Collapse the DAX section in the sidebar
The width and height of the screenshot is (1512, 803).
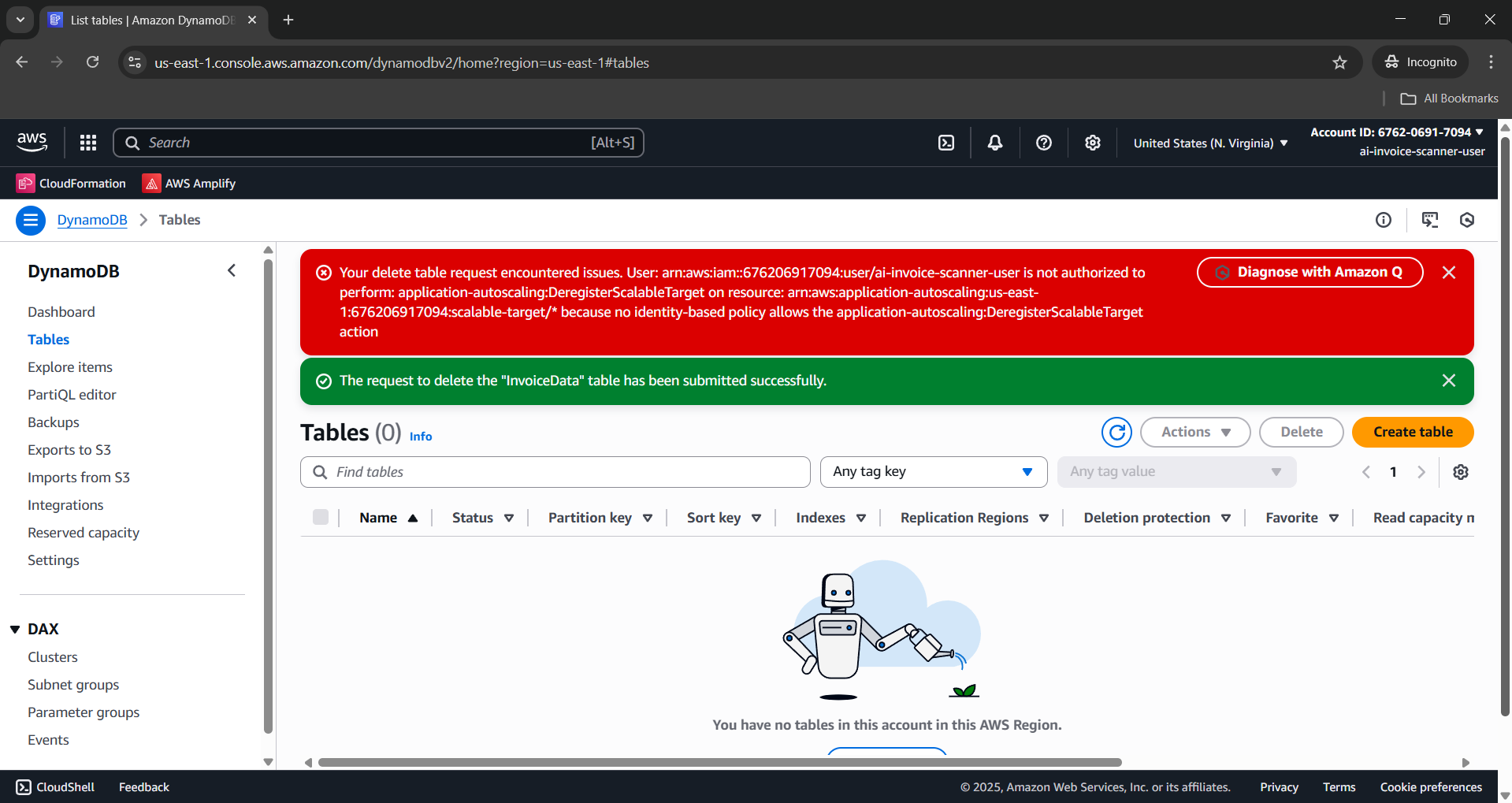13,629
